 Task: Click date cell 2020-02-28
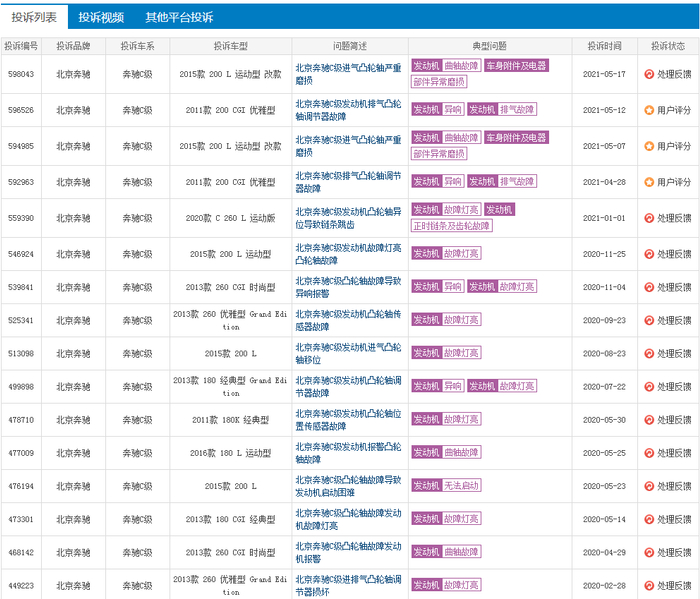pyautogui.click(x=604, y=586)
